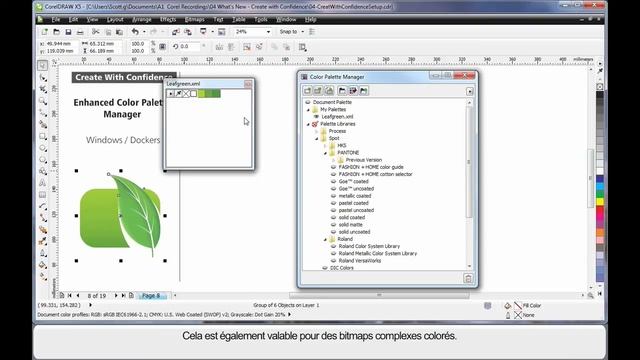Toggle visibility eye for Document Palette
The width and height of the screenshot is (640, 360).
pos(308,102)
